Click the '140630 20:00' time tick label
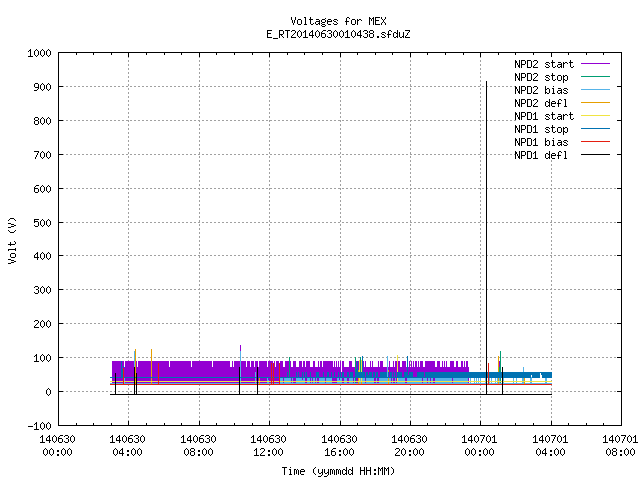 409,446
